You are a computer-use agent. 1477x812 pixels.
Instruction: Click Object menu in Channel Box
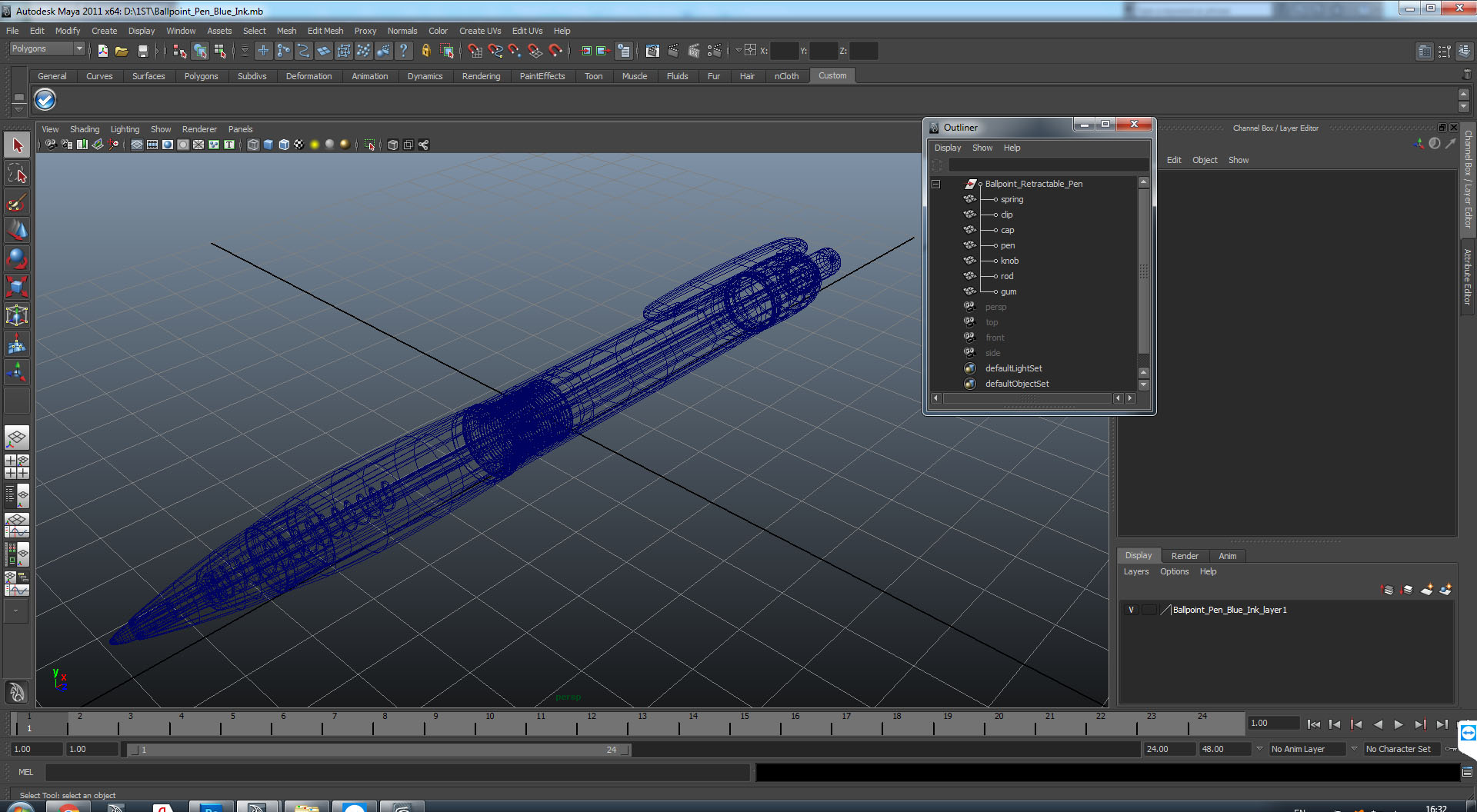[1205, 160]
